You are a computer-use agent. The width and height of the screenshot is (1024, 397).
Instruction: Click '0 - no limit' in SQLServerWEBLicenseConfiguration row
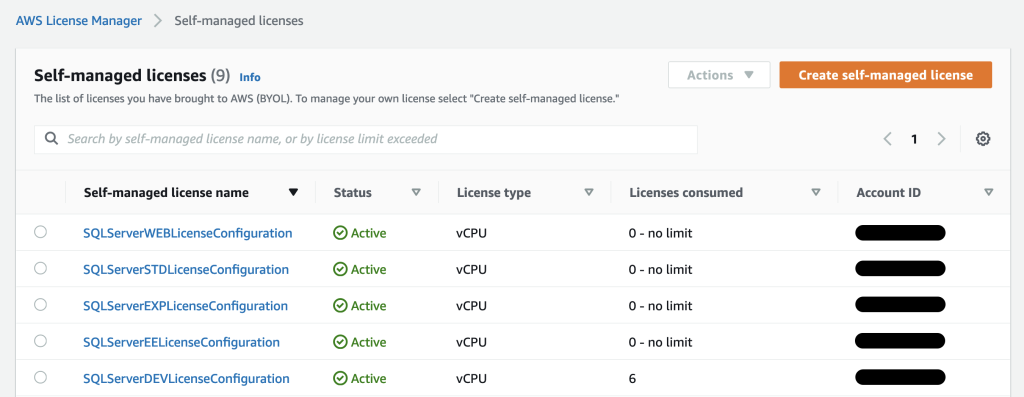660,233
